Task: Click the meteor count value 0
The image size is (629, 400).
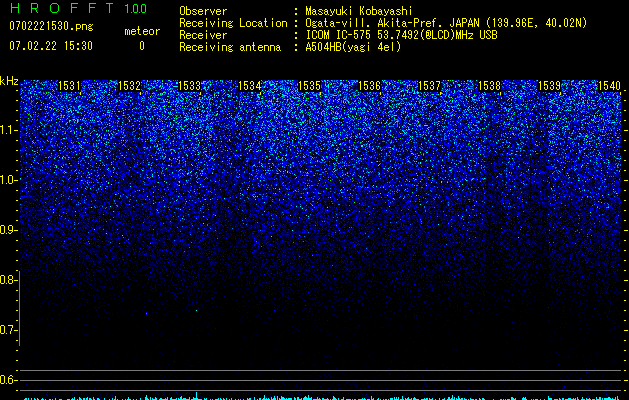Action: click(142, 46)
